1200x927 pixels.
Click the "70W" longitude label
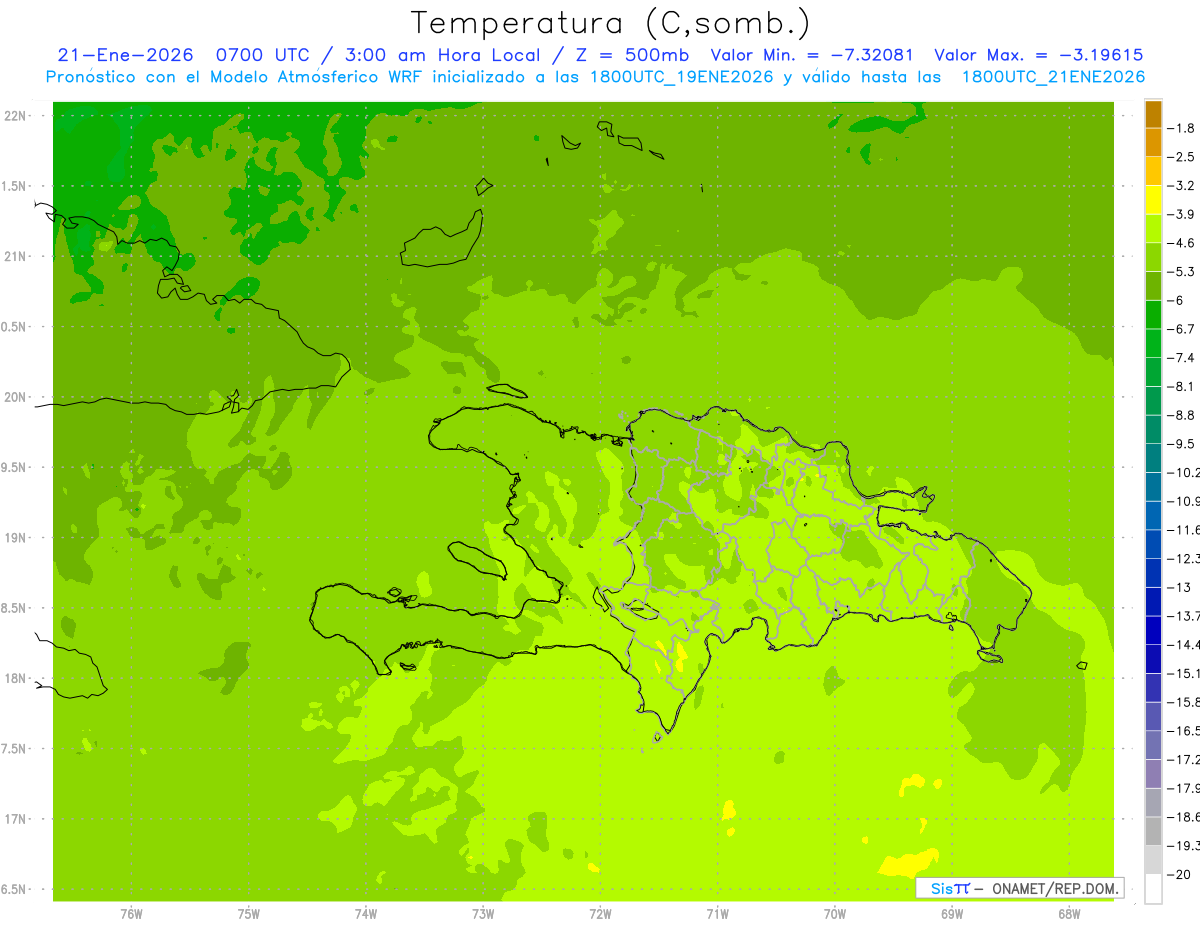(x=835, y=914)
